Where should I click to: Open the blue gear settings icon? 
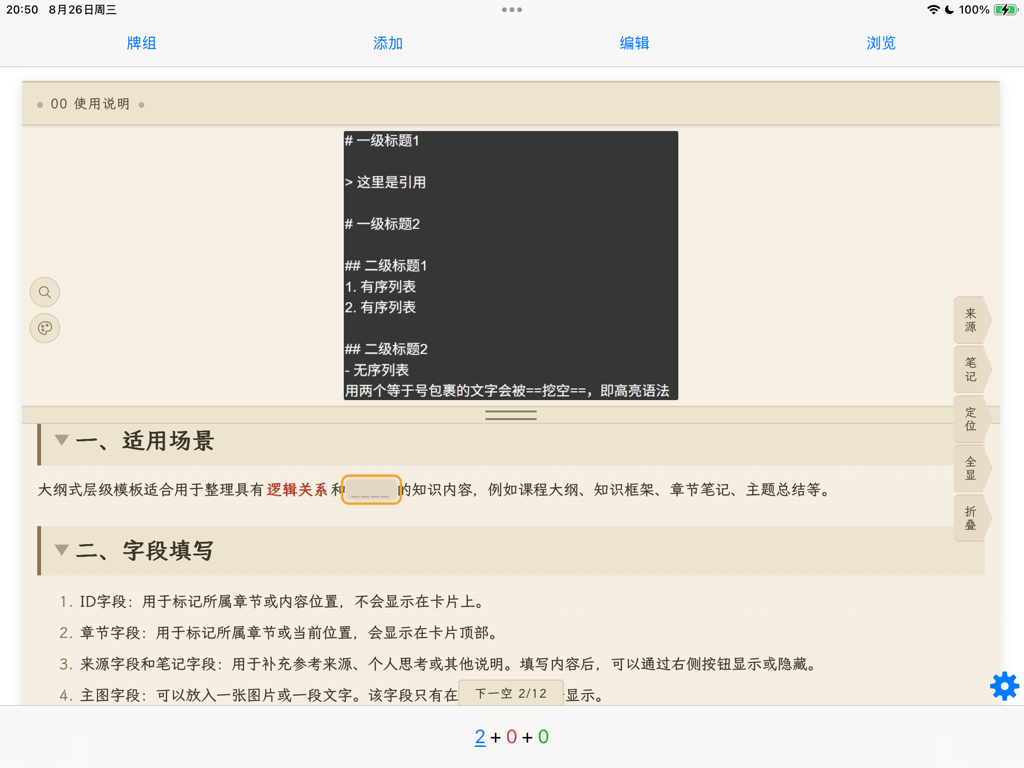[1004, 686]
